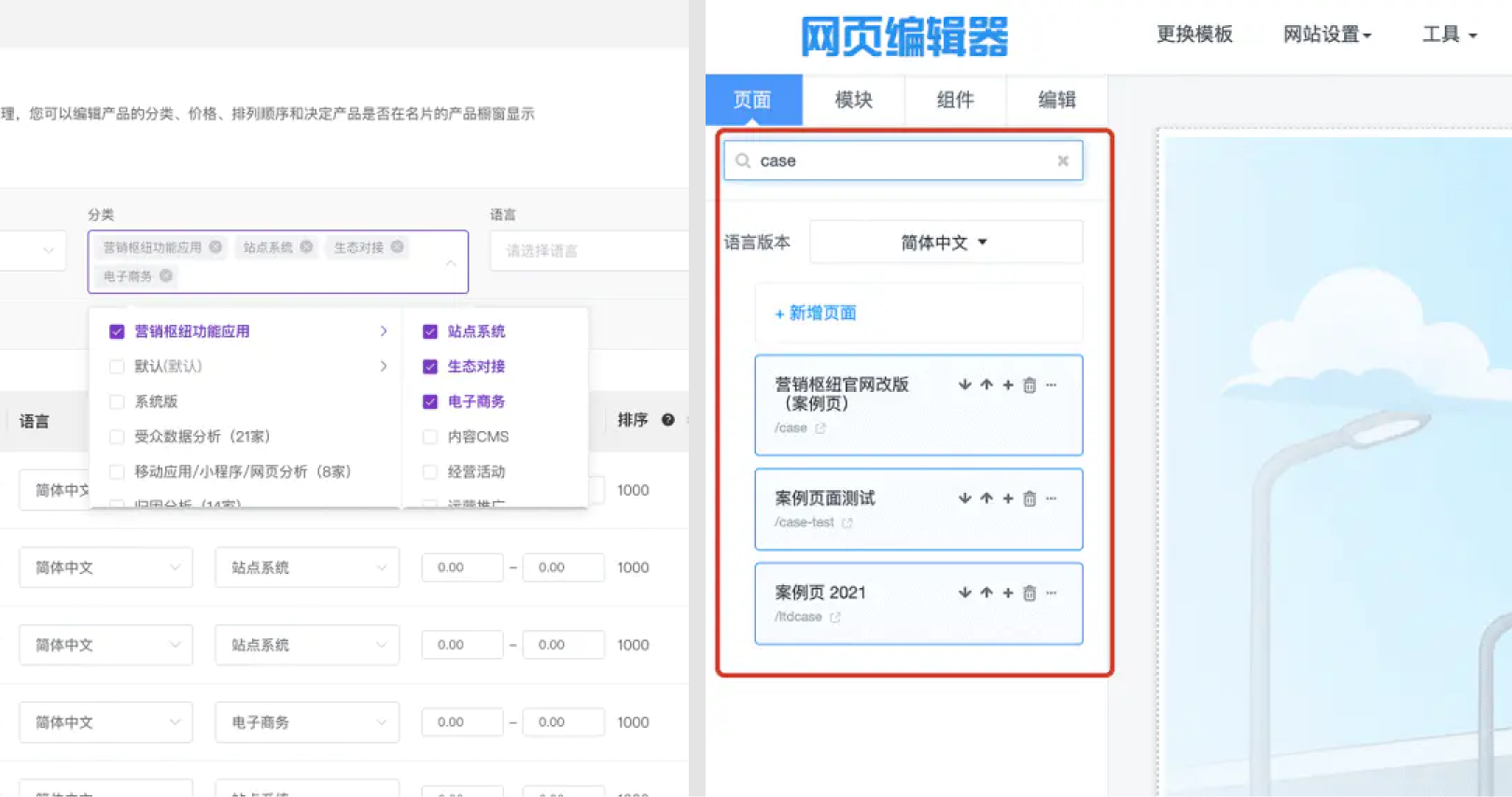Screen dimensions: 1512x797
Task: Open the 工具 menu
Action: pyautogui.click(x=1449, y=35)
